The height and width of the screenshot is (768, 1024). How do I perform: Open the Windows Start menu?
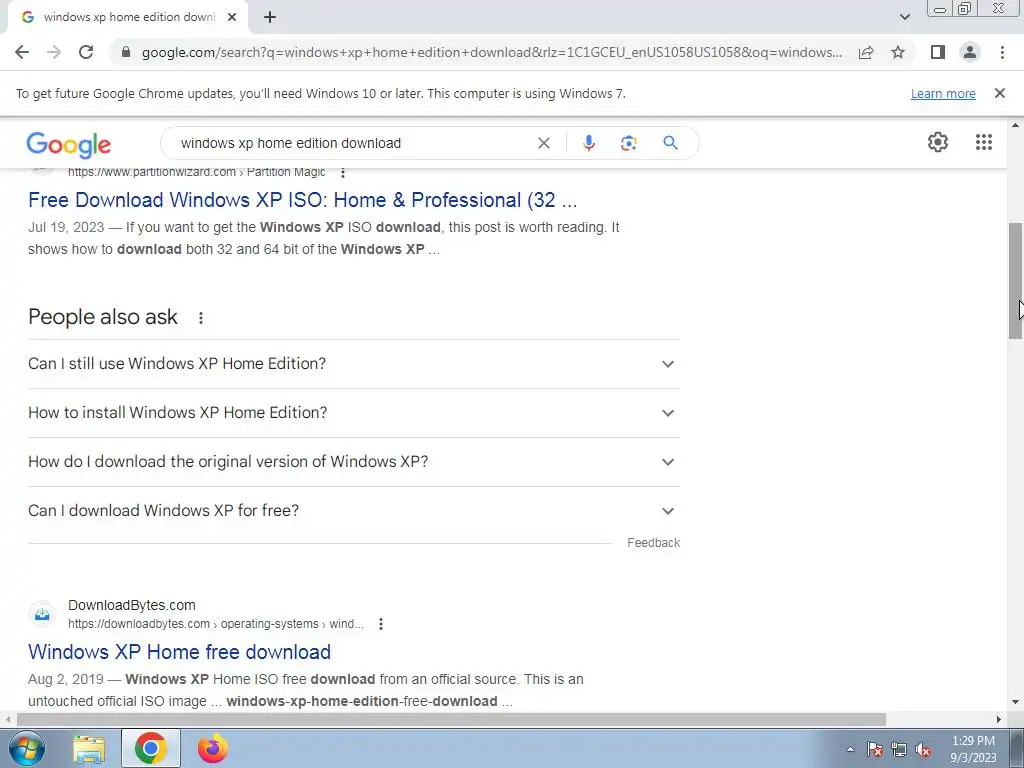point(26,748)
